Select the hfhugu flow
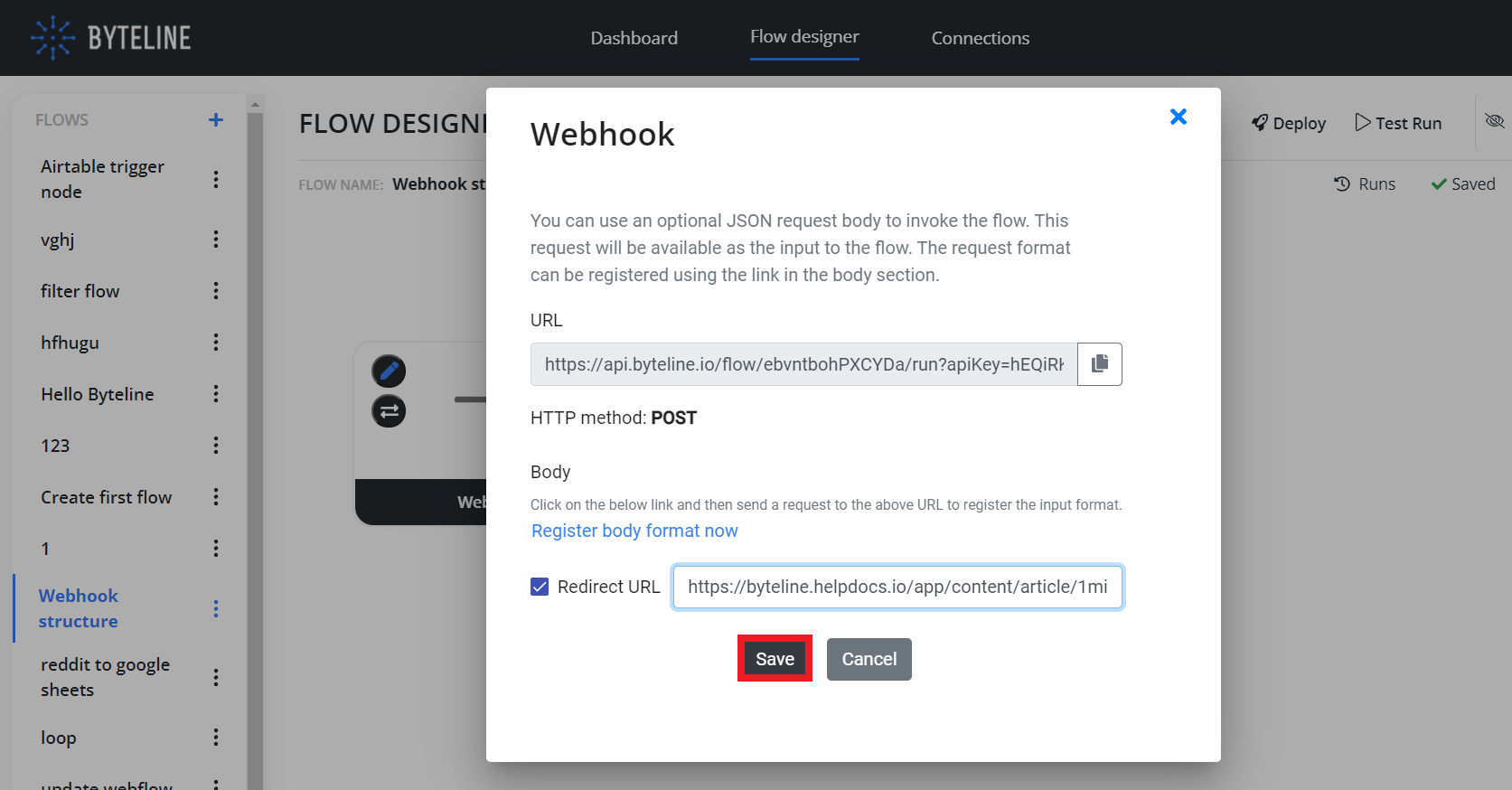 [70, 343]
